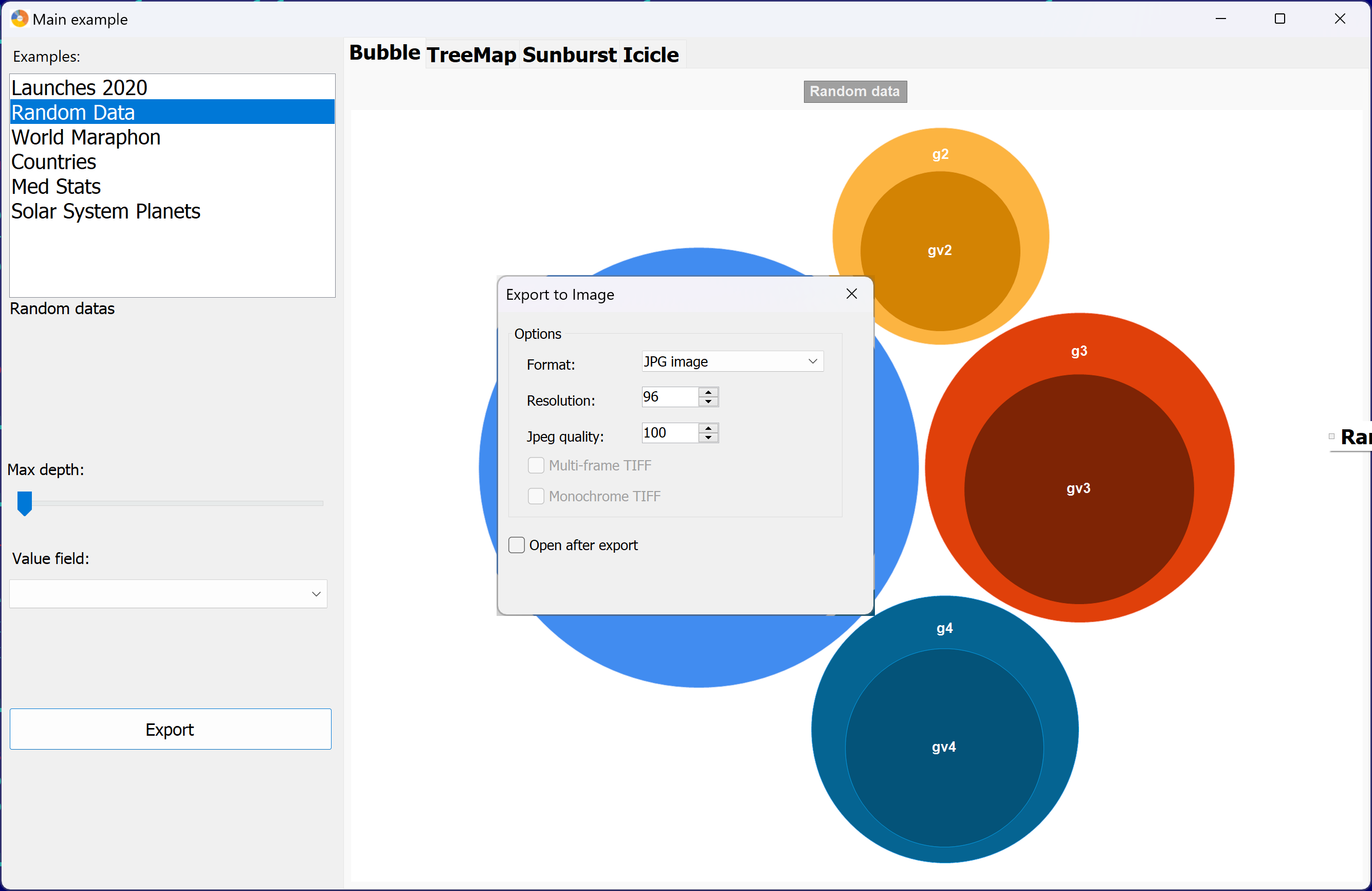The width and height of the screenshot is (1372, 891).
Task: Enable Open after export checkbox
Action: [x=517, y=545]
